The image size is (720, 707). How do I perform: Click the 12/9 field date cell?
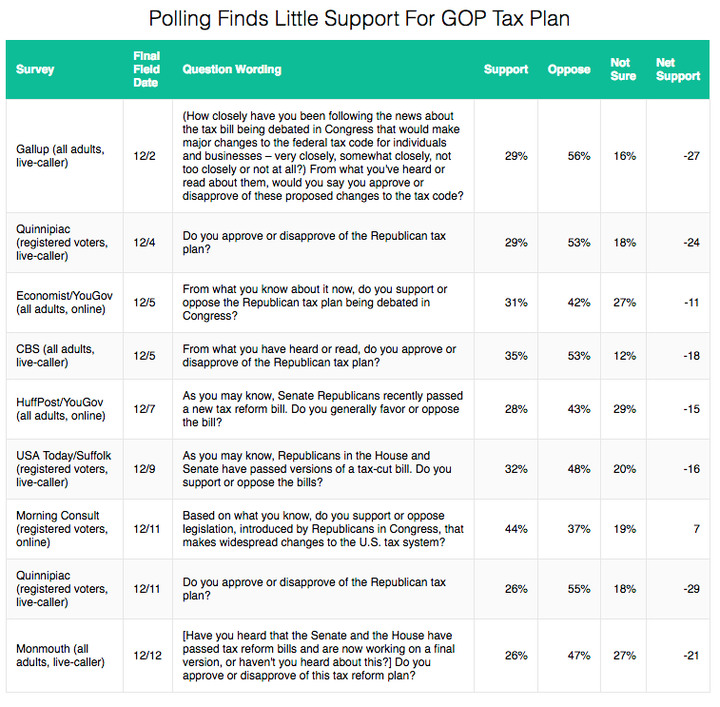(x=144, y=469)
